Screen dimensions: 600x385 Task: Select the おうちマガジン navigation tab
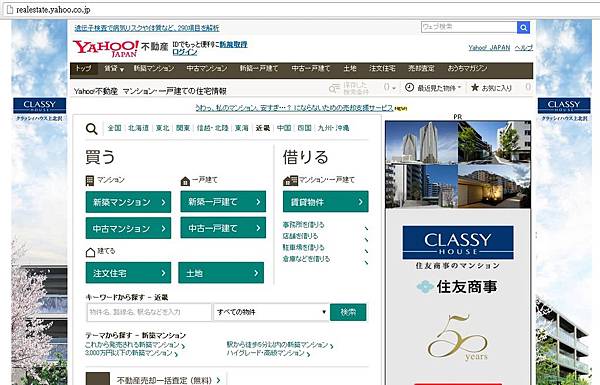click(x=467, y=69)
